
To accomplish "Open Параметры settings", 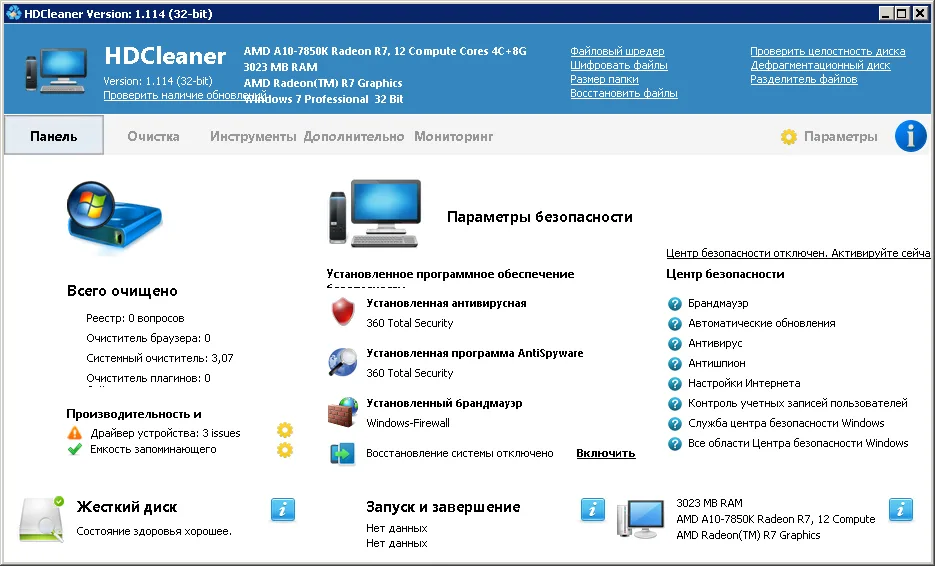I will pyautogui.click(x=840, y=137).
